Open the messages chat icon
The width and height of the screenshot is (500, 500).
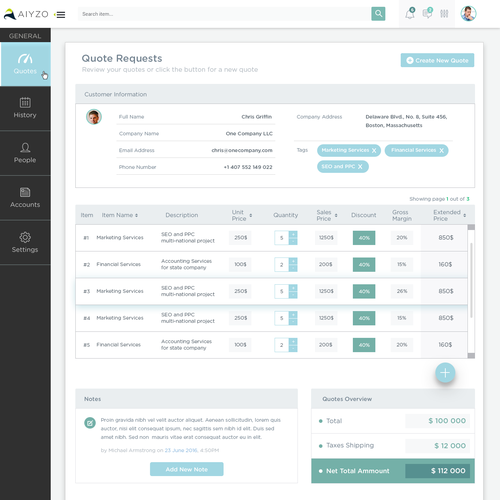coord(427,14)
